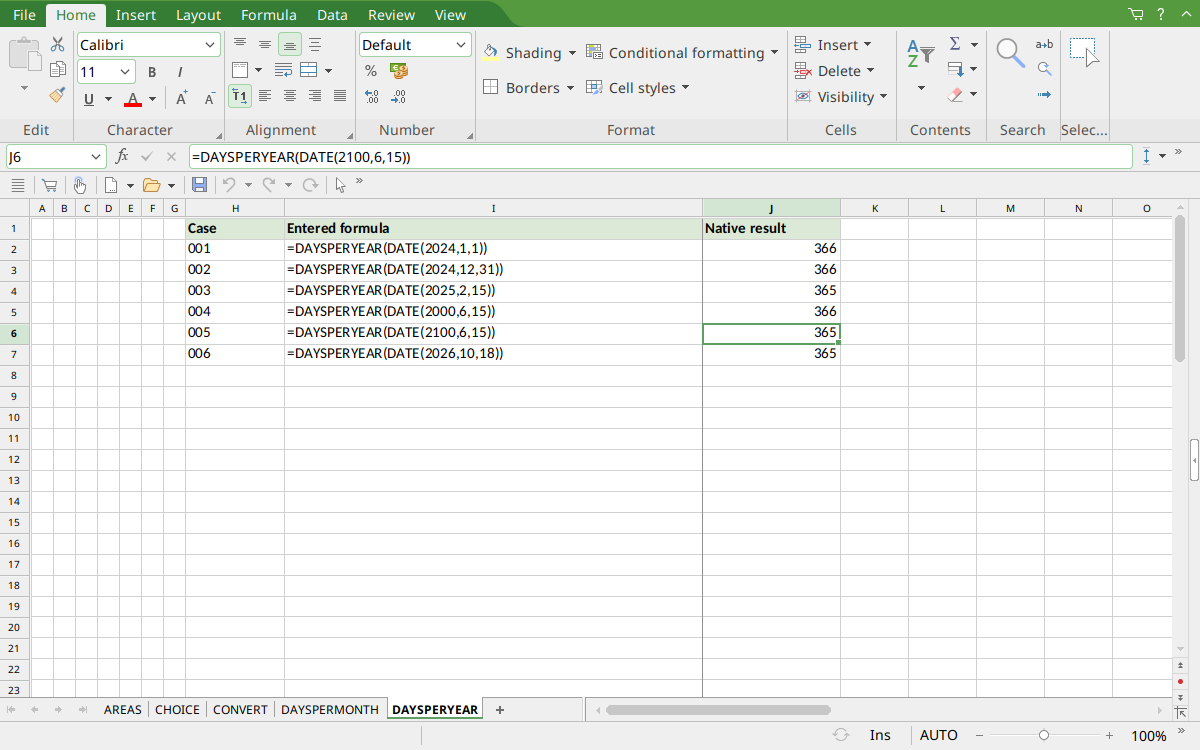The width and height of the screenshot is (1200, 750).
Task: Toggle Underline formatting
Action: coord(89,99)
